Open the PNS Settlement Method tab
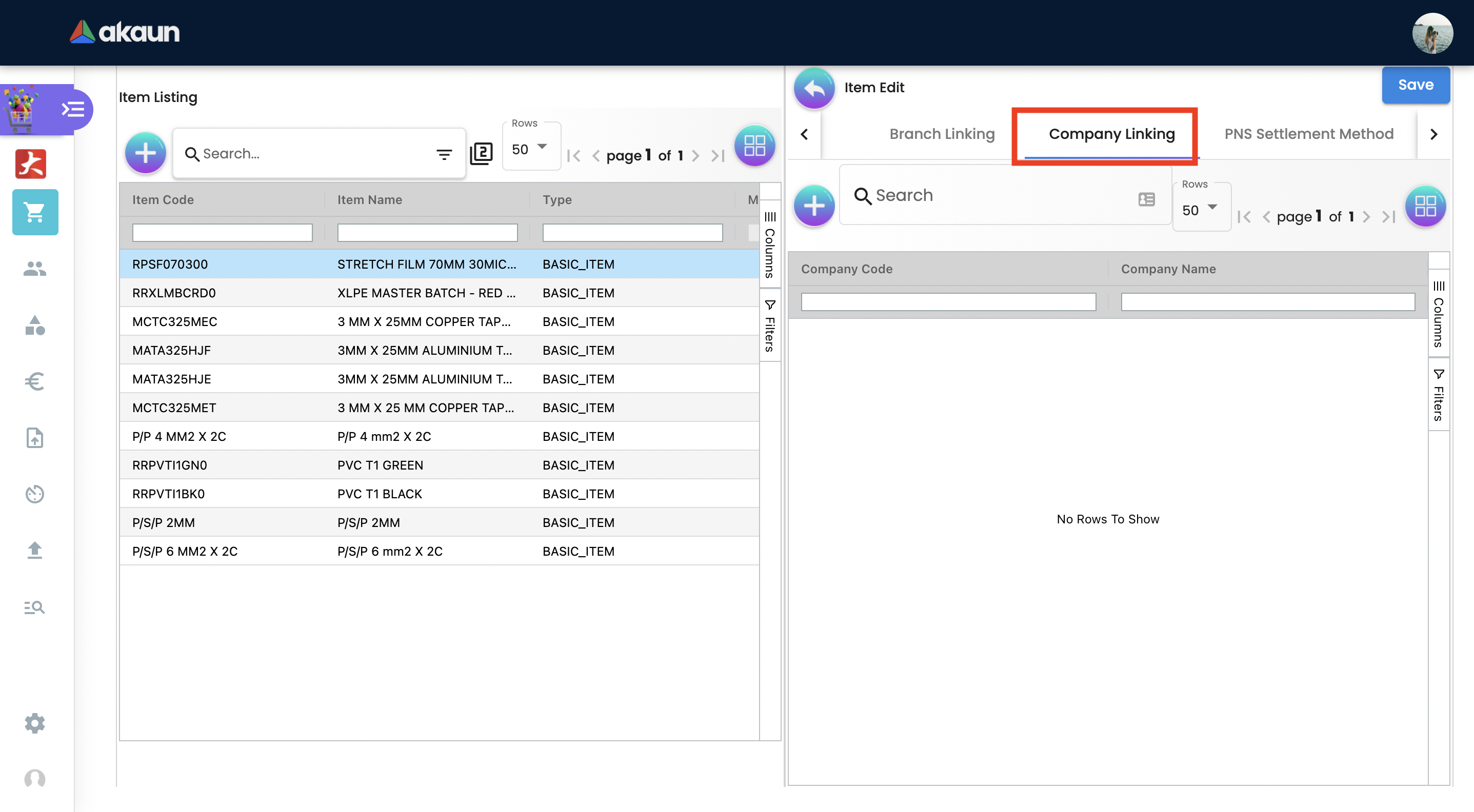Viewport: 1474px width, 812px height. (1309, 134)
